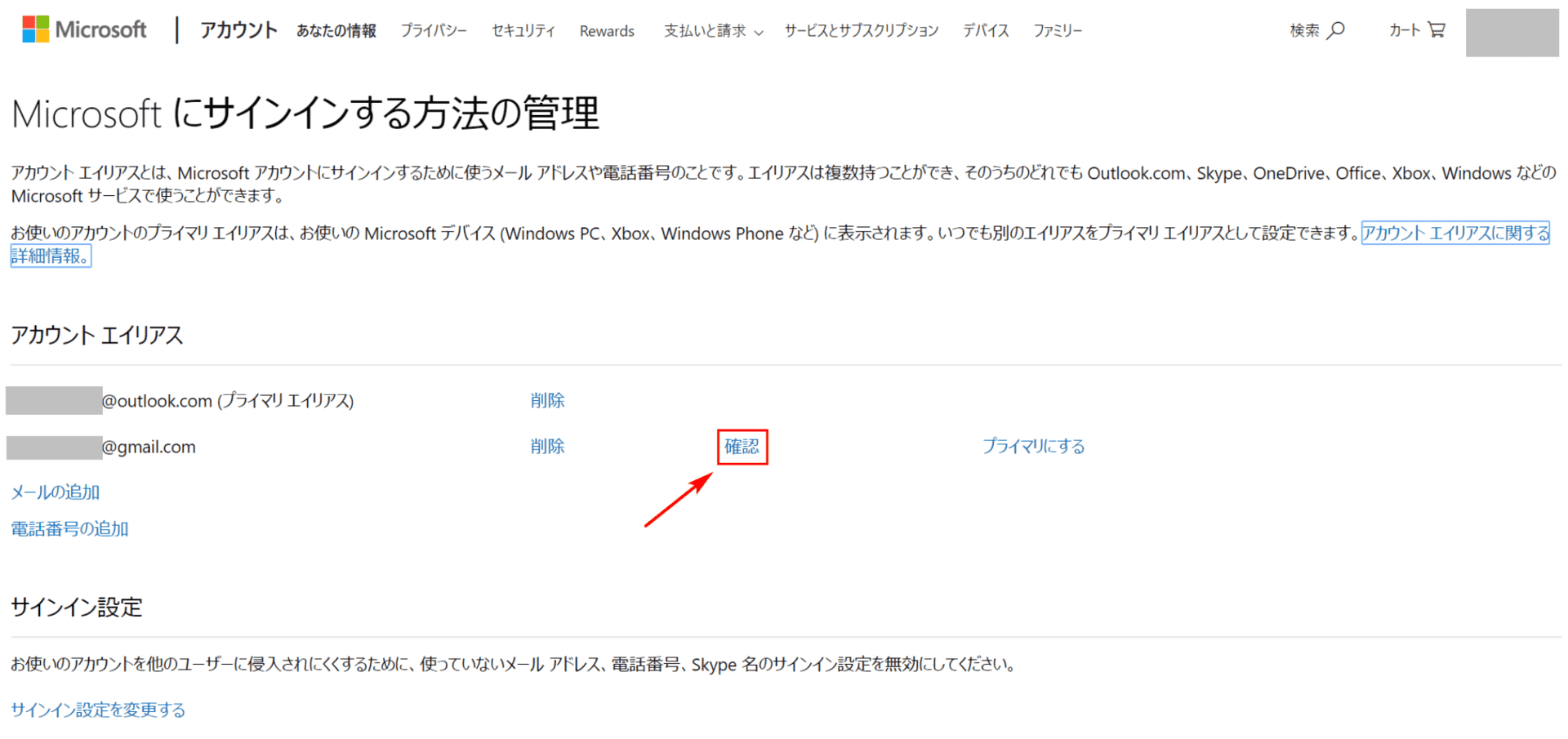Click 確認 for gmail.com alias

[x=742, y=447]
